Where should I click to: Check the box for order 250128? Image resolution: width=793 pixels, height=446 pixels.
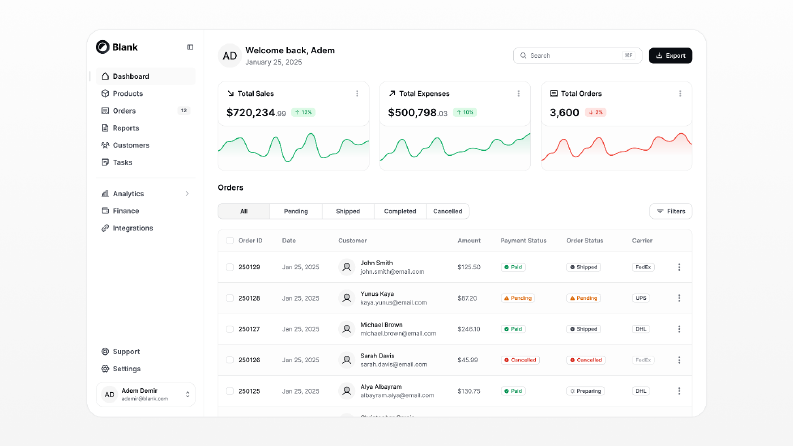230,298
